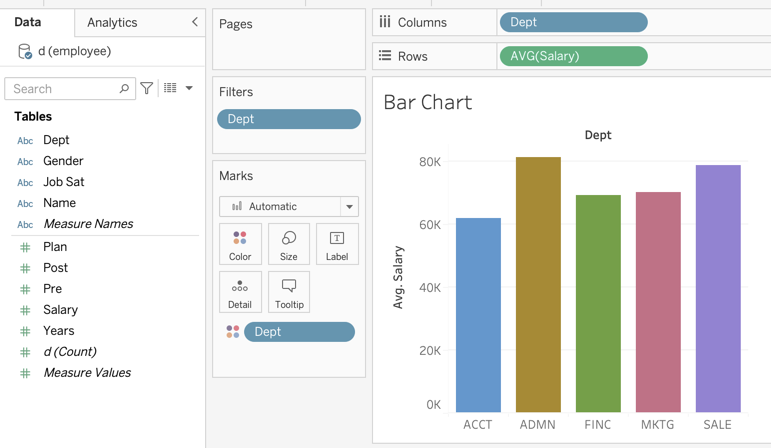Click the ADMN gold bar
Screen dimensions: 771x448
(538, 284)
